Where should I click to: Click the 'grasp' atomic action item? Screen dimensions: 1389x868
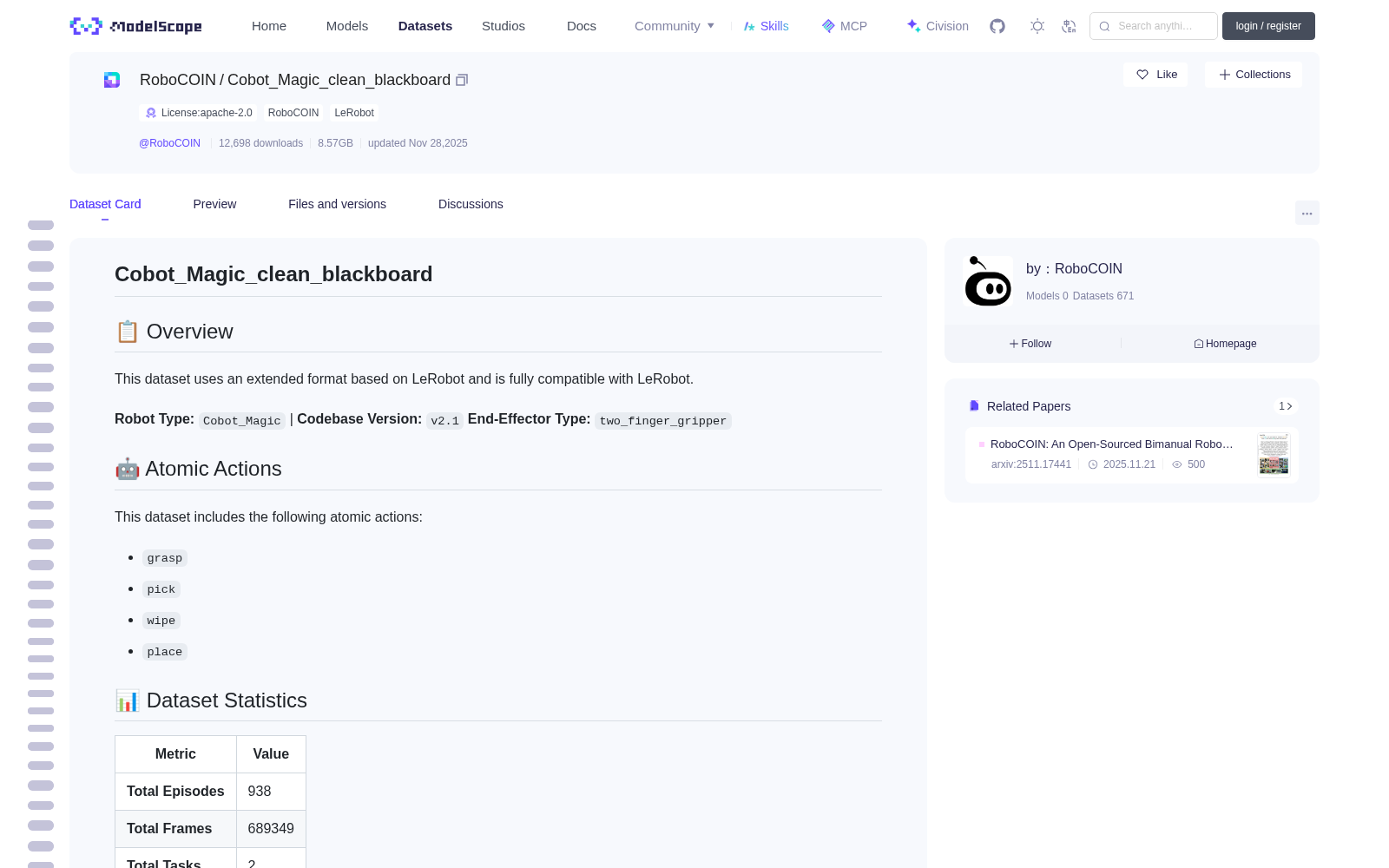coord(165,558)
